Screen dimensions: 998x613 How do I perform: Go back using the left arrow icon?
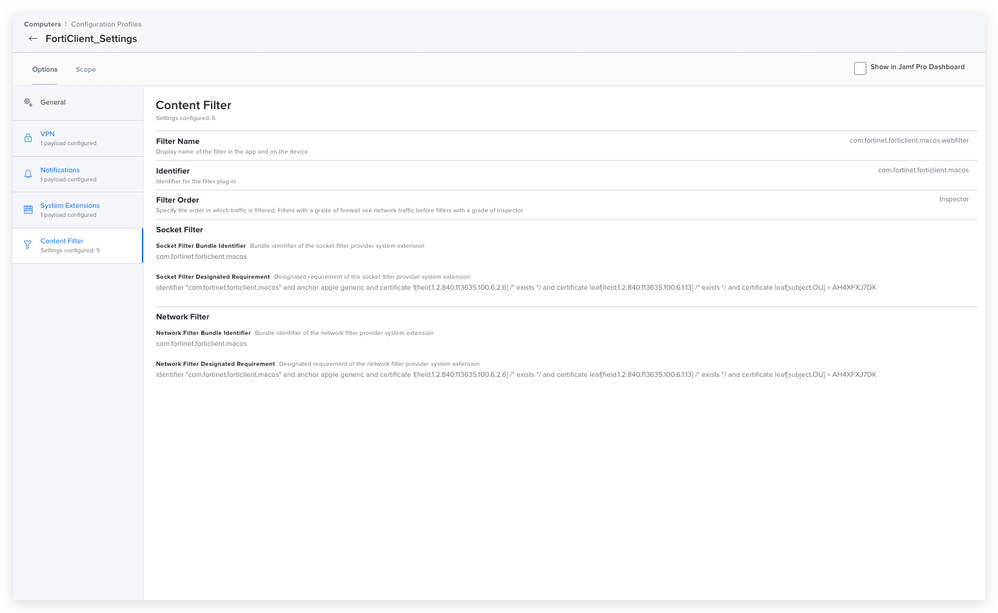click(x=33, y=39)
